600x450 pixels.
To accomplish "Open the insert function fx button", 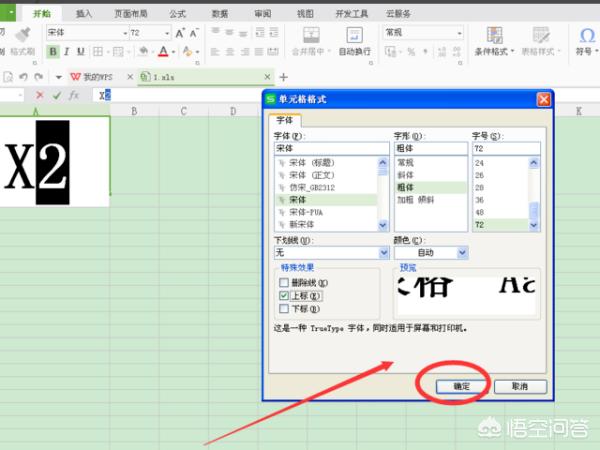I will pos(73,95).
